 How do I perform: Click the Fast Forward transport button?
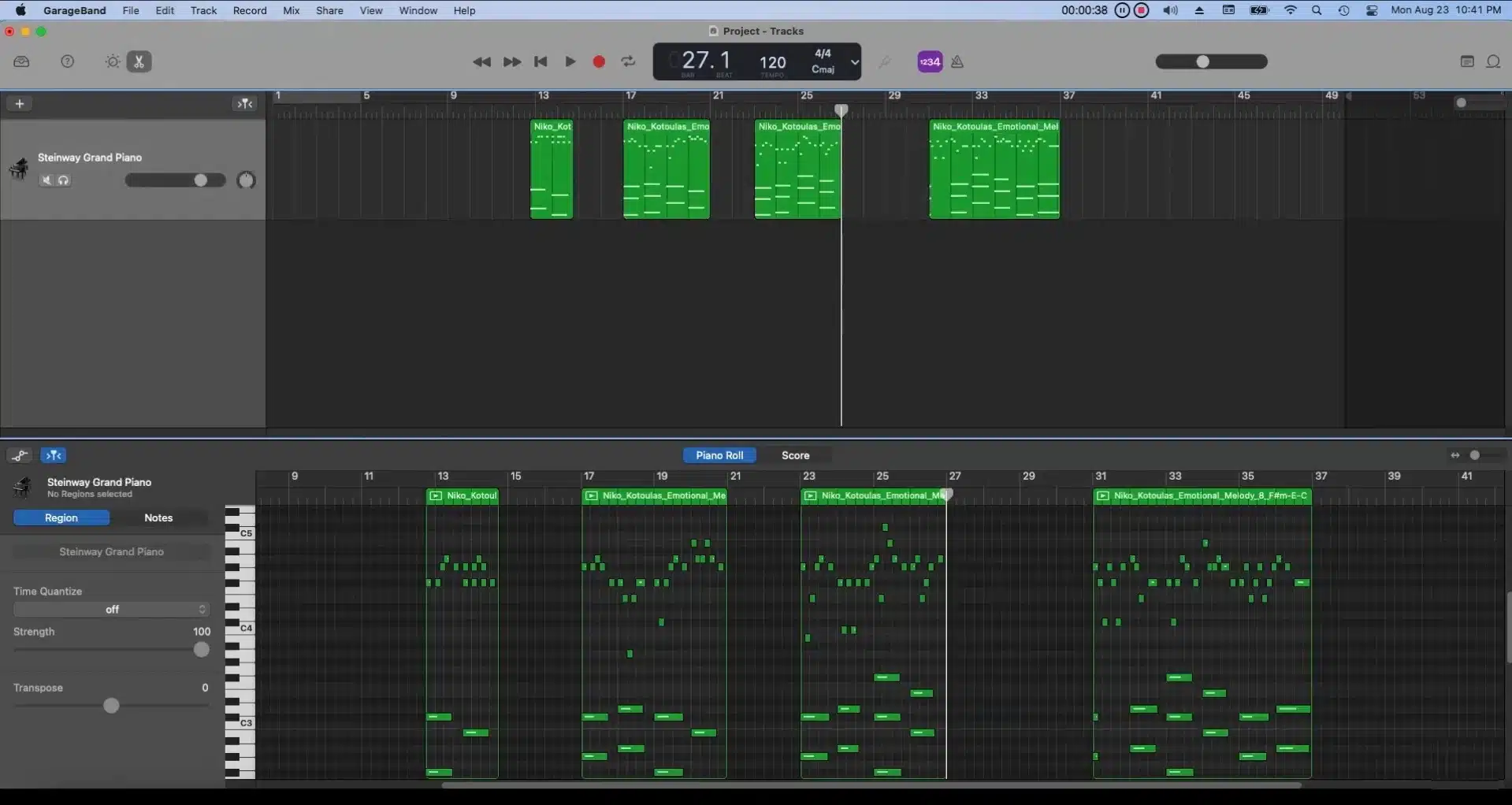click(511, 62)
